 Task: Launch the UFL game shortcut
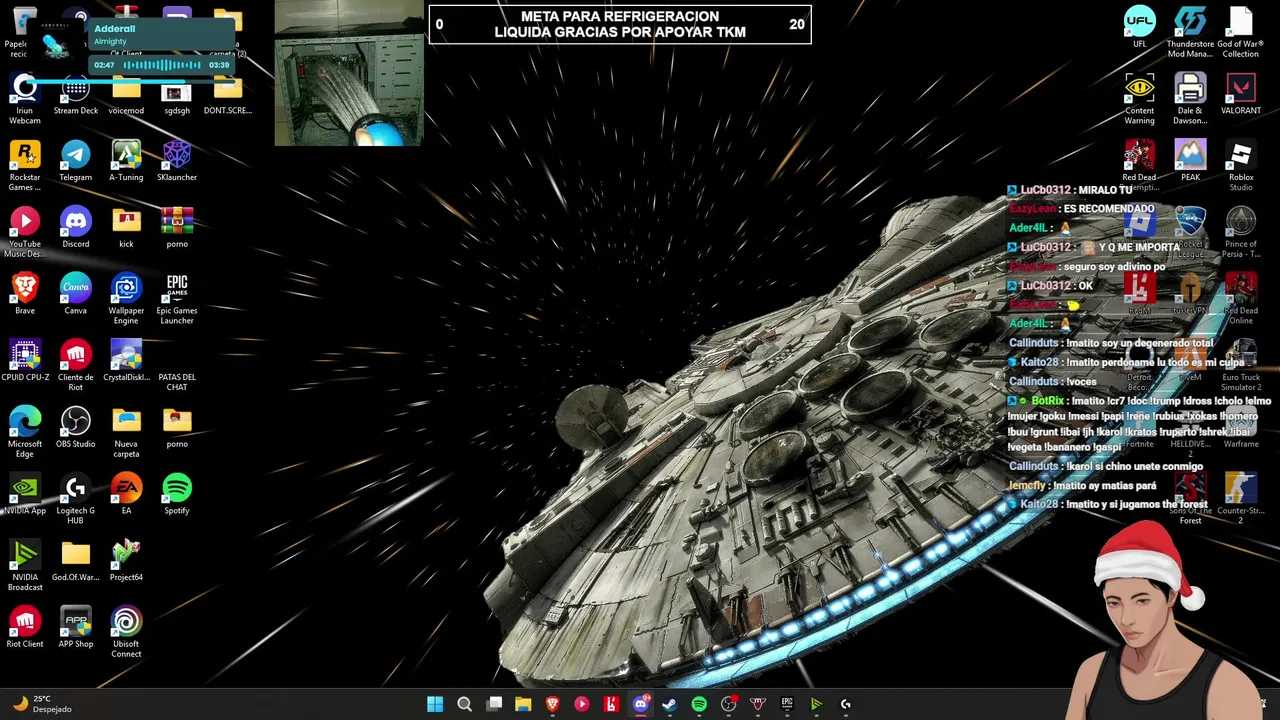[1140, 28]
